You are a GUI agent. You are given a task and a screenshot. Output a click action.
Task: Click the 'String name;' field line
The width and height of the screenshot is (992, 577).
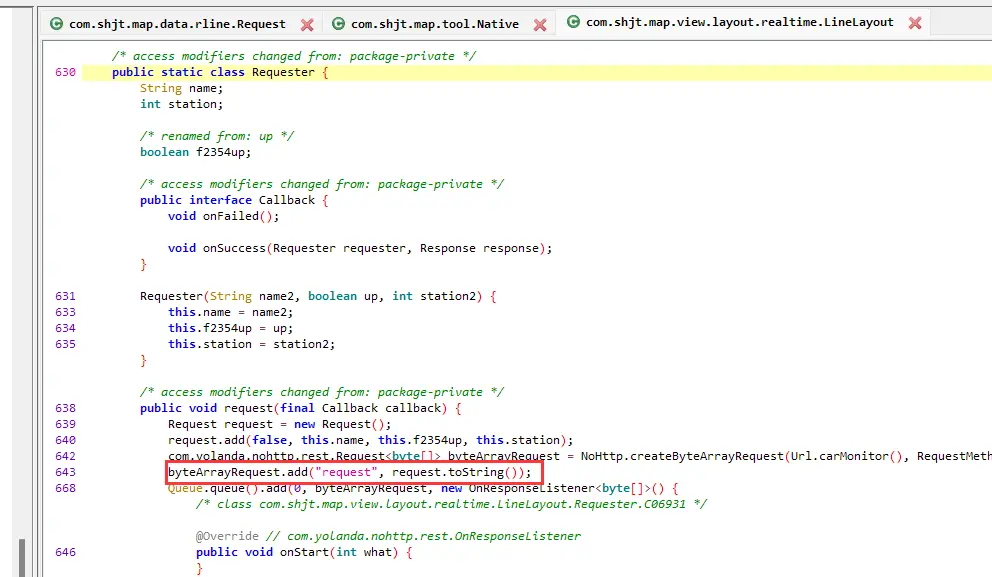point(182,88)
